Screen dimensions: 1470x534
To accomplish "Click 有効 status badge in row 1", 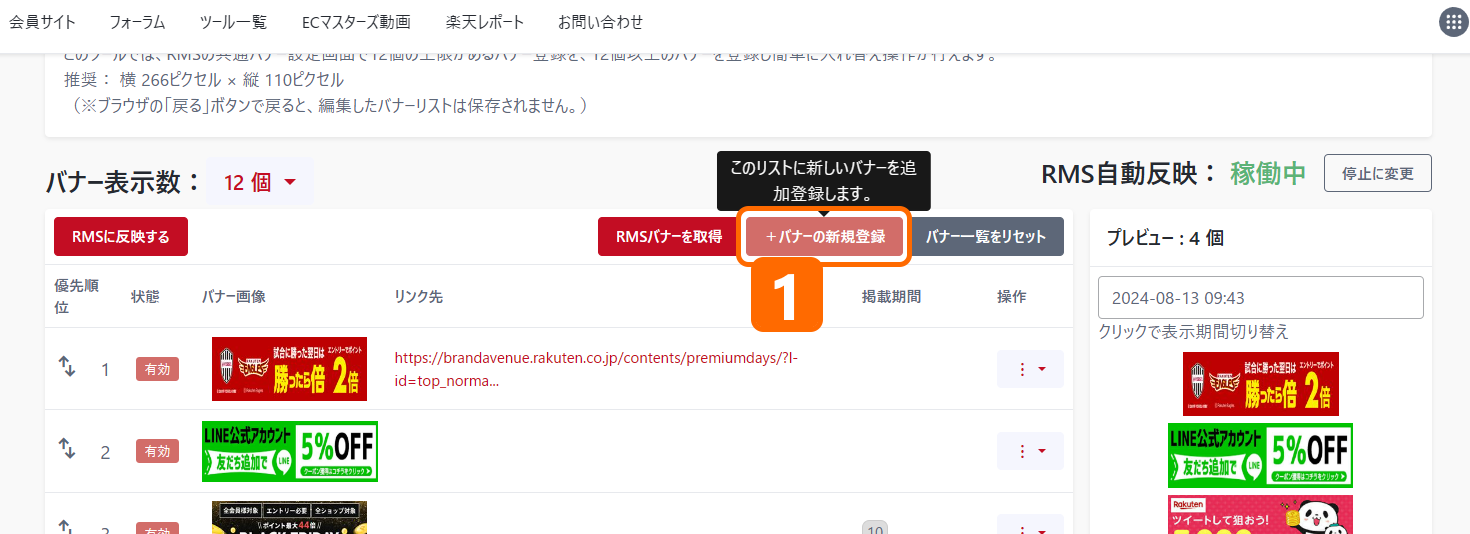I will (157, 369).
